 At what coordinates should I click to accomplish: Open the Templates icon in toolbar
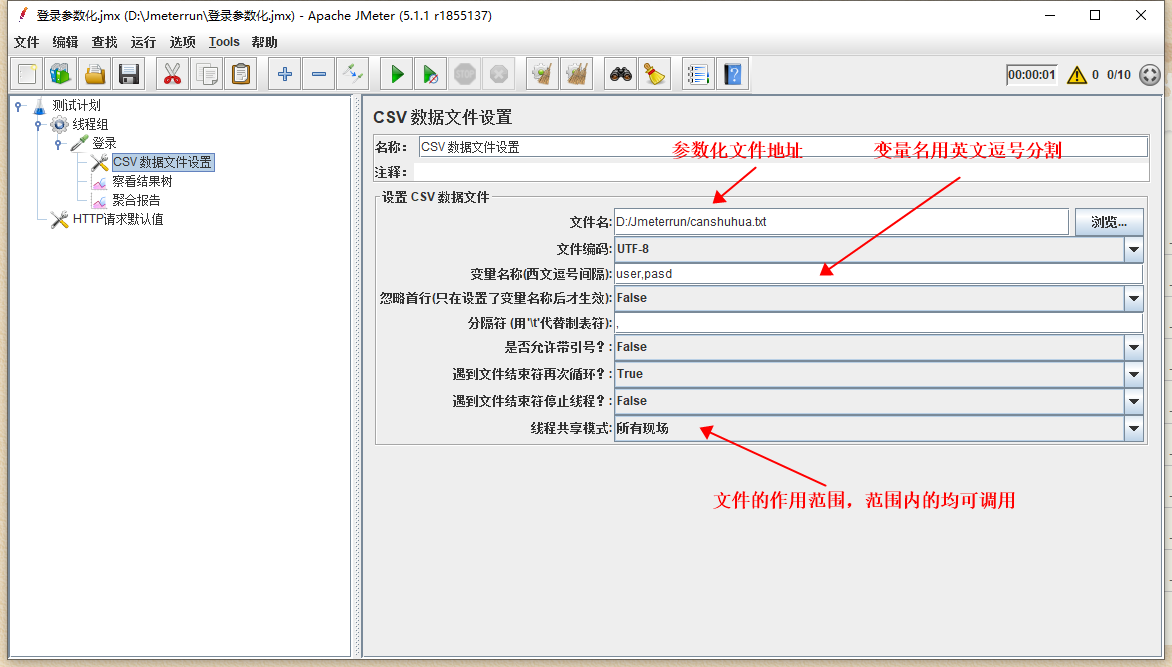click(x=61, y=74)
